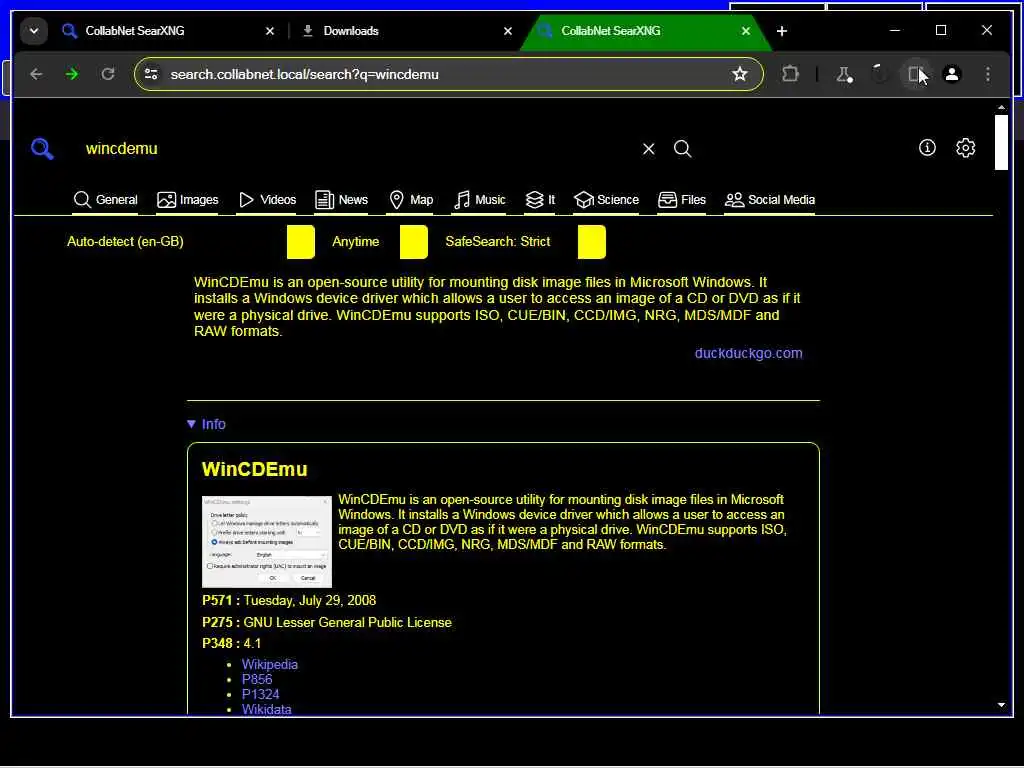1024x768 pixels.
Task: Open the Wikipedia link
Action: pos(270,664)
